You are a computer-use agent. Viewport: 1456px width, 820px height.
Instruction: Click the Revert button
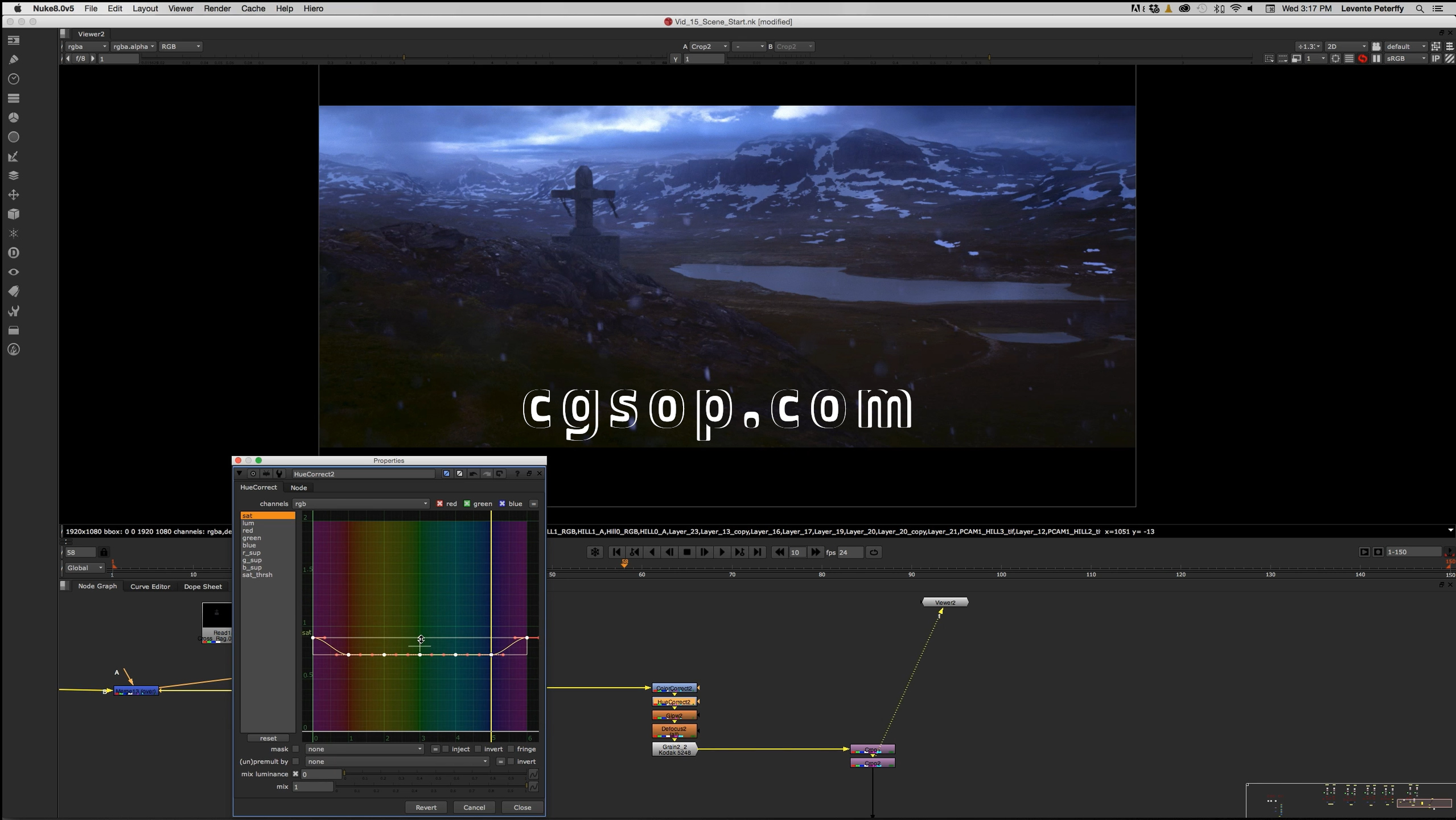click(x=426, y=807)
